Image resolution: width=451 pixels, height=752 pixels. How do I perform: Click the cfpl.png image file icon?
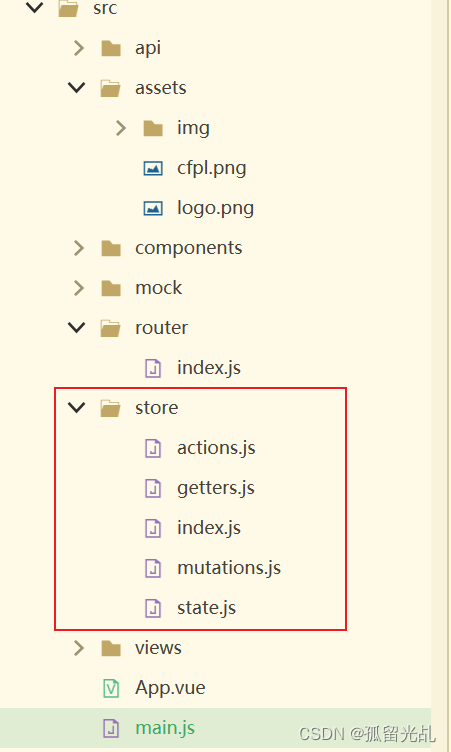pyautogui.click(x=153, y=168)
